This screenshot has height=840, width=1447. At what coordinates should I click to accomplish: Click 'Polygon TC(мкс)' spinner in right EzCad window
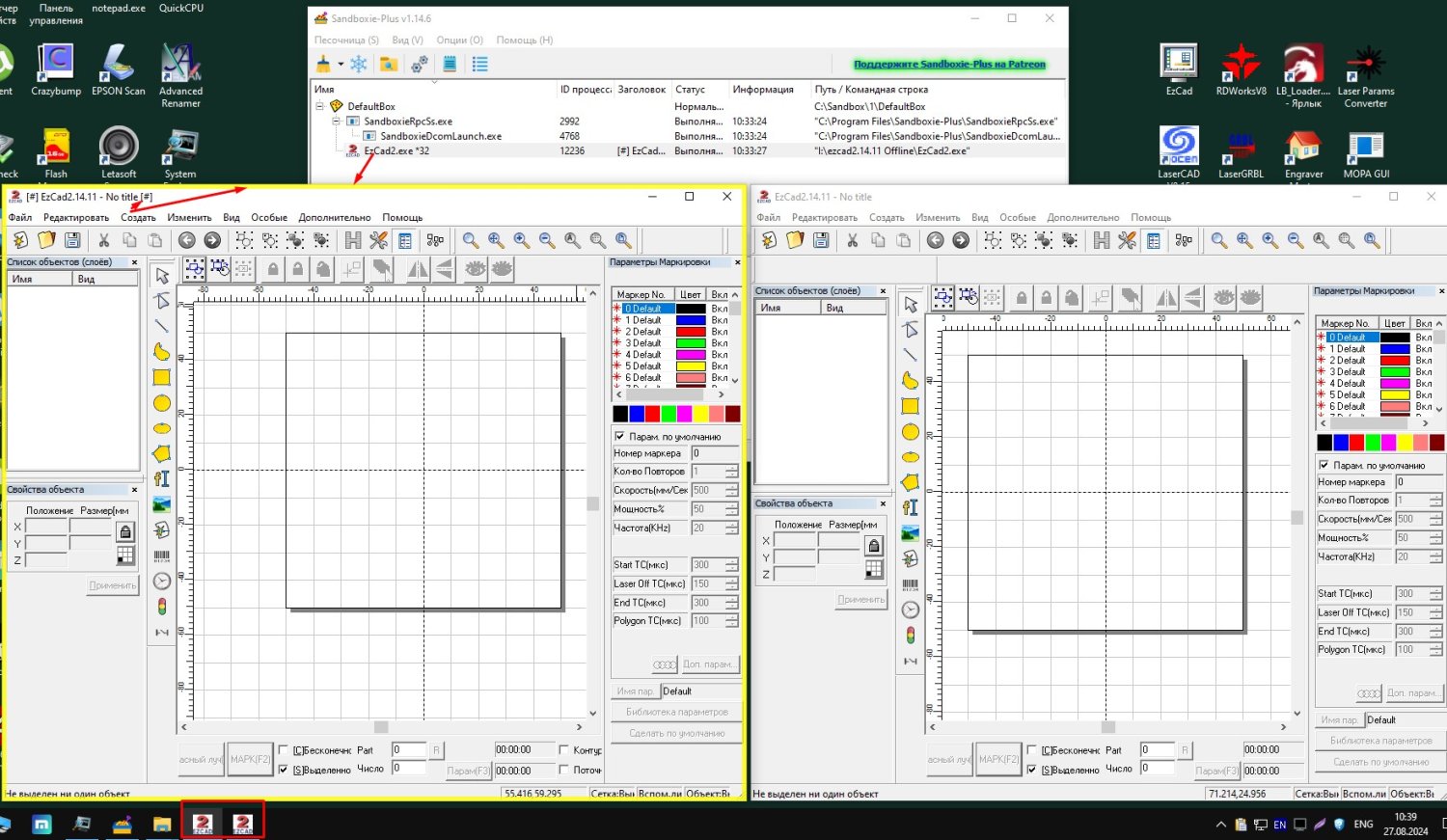point(1437,650)
